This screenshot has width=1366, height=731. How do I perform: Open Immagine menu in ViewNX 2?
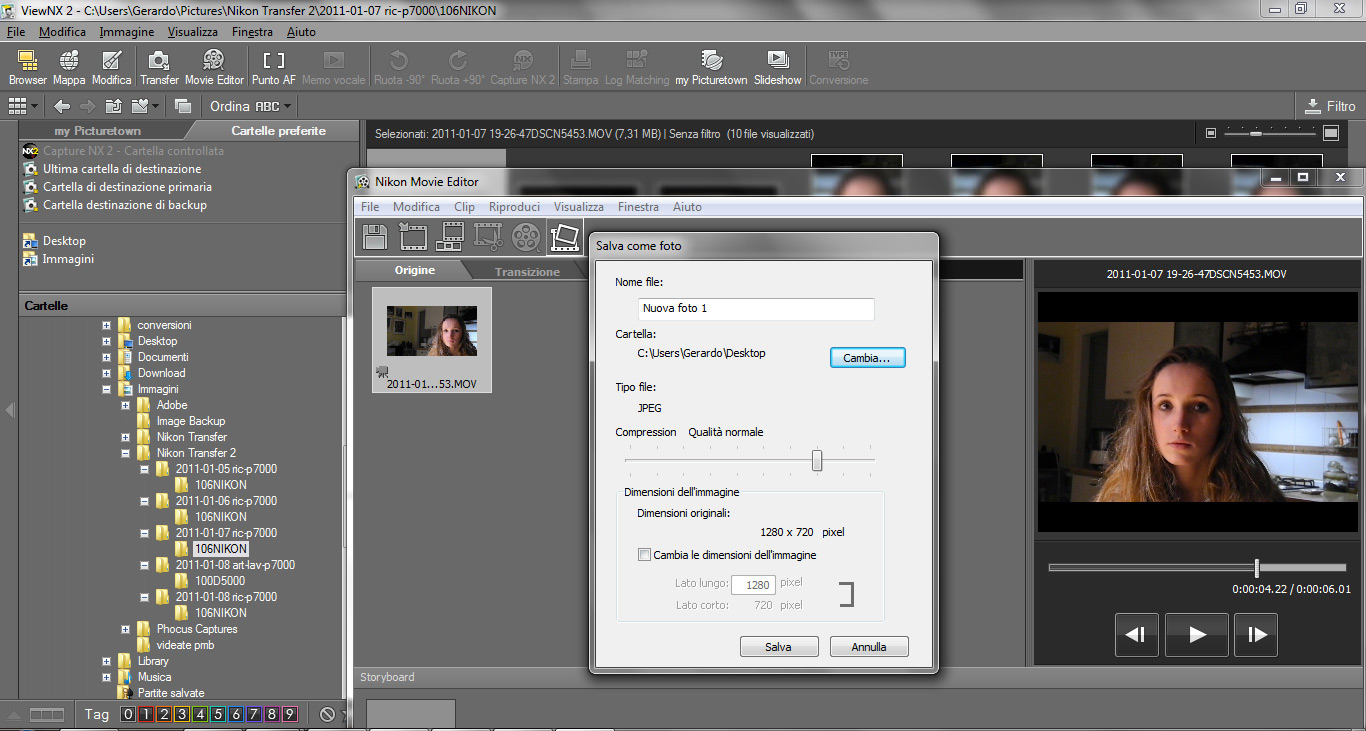pos(127,32)
